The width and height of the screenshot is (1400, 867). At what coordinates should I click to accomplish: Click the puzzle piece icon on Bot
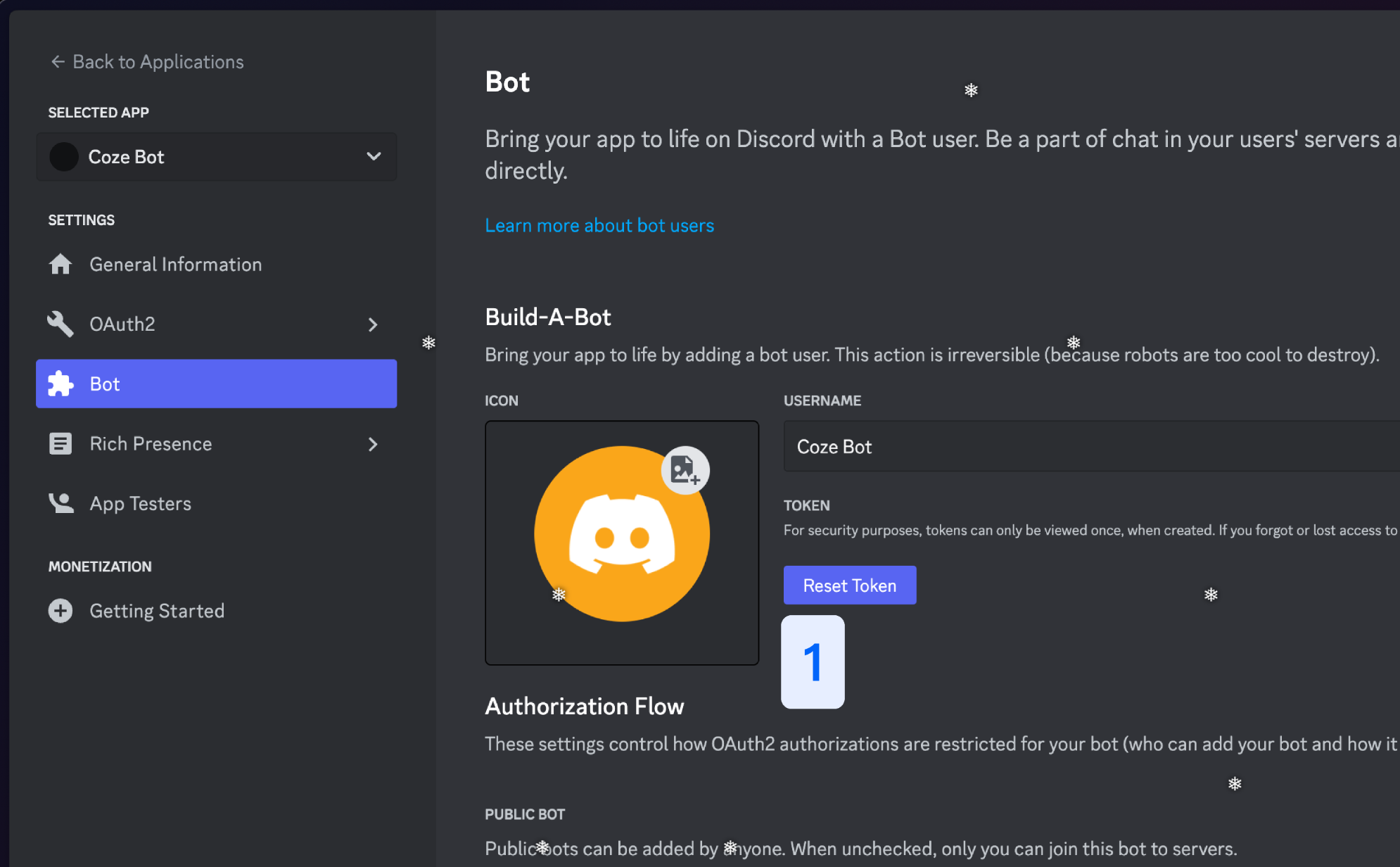(x=61, y=384)
